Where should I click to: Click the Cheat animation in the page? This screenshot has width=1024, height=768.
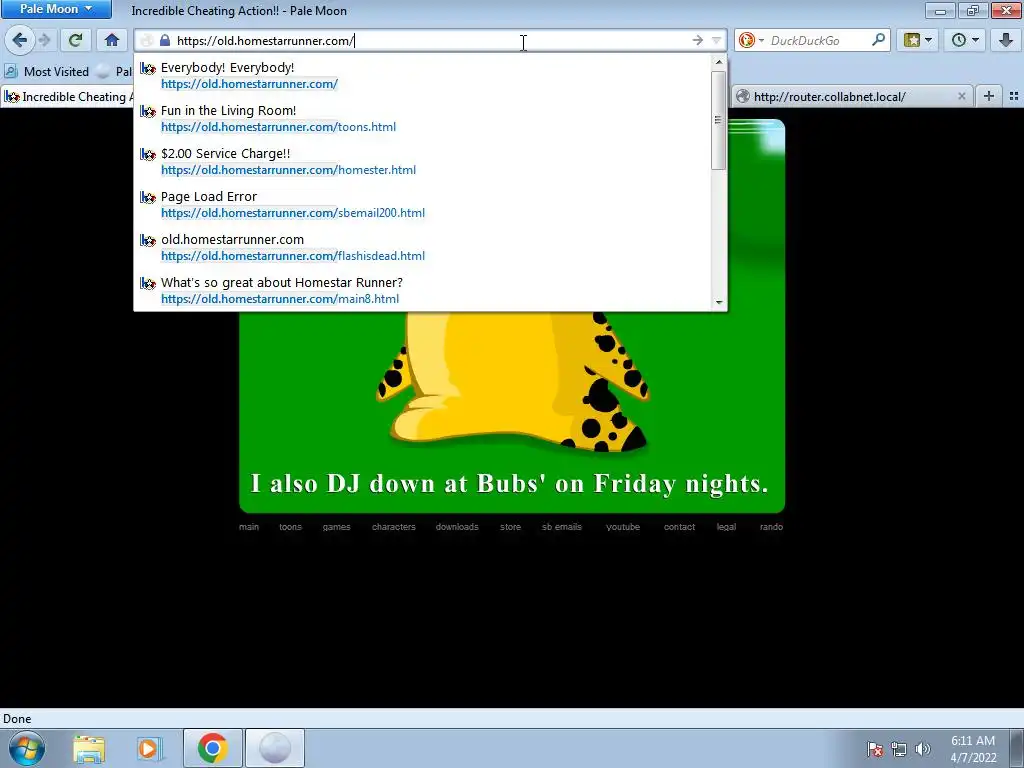512,316
